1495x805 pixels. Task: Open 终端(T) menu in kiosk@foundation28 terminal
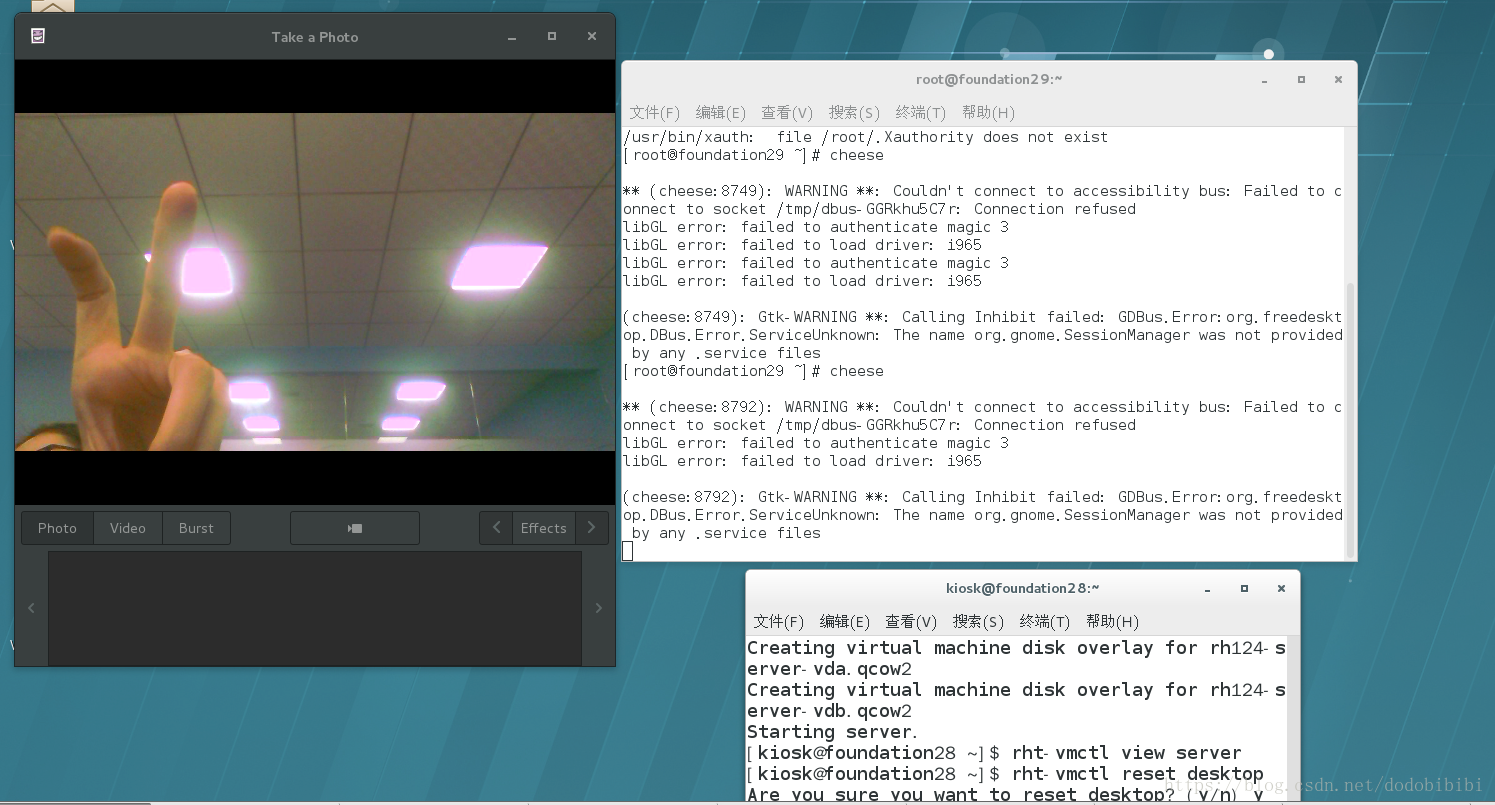pyautogui.click(x=1045, y=621)
